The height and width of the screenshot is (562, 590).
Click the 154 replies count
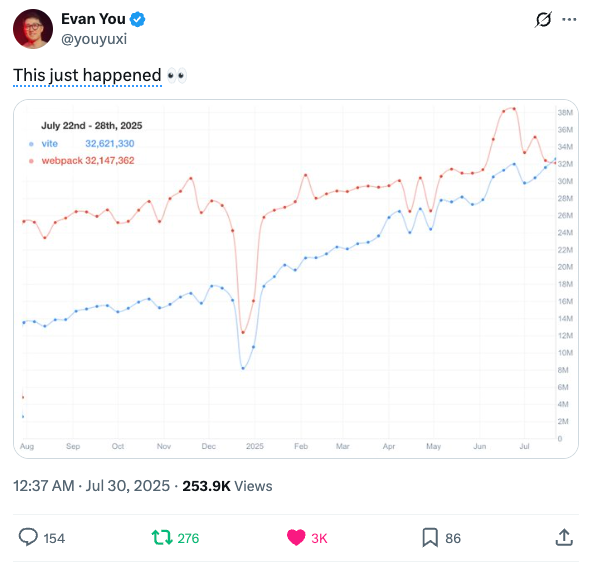coord(54,538)
